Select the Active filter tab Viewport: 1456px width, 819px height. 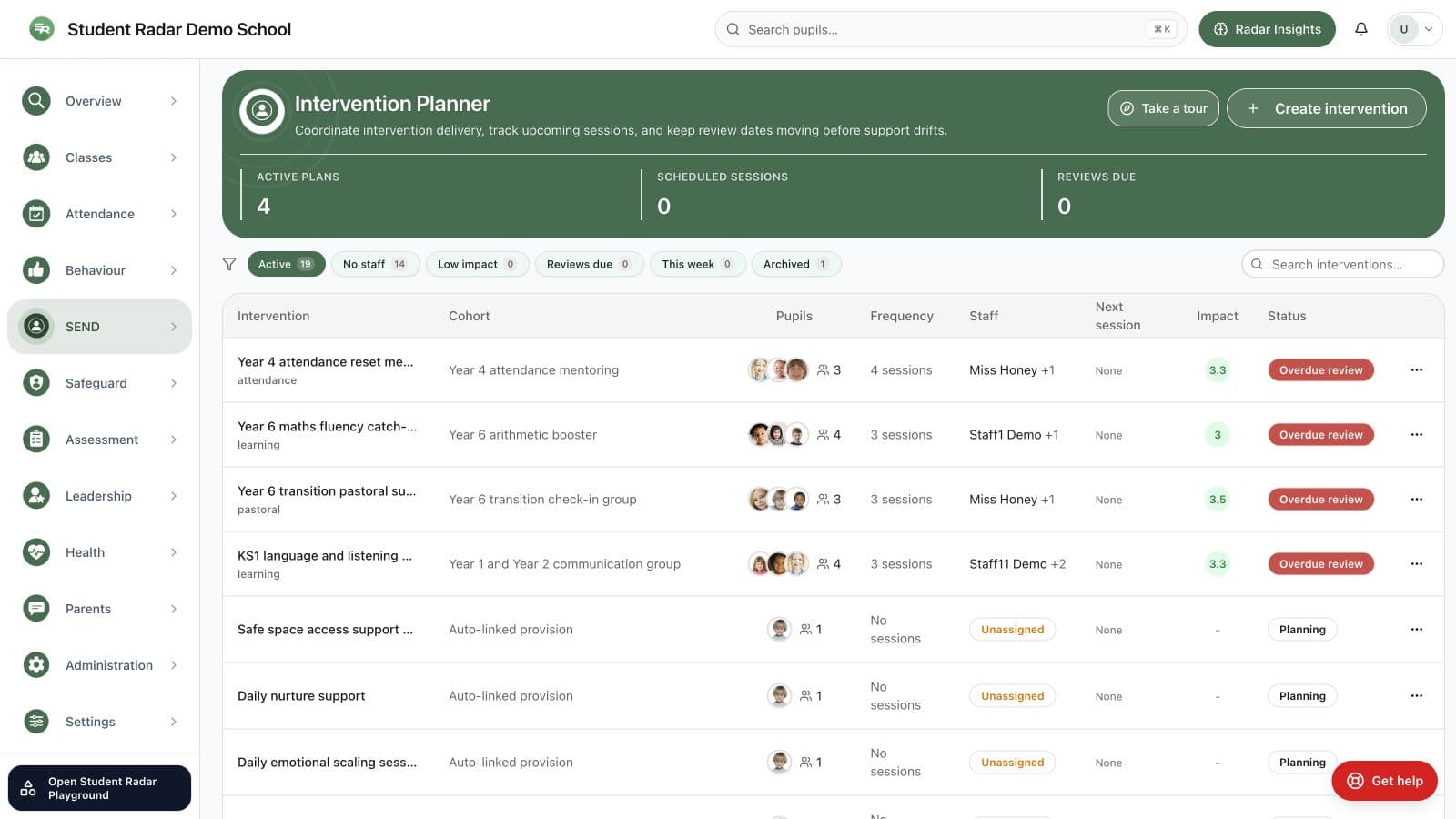click(286, 264)
